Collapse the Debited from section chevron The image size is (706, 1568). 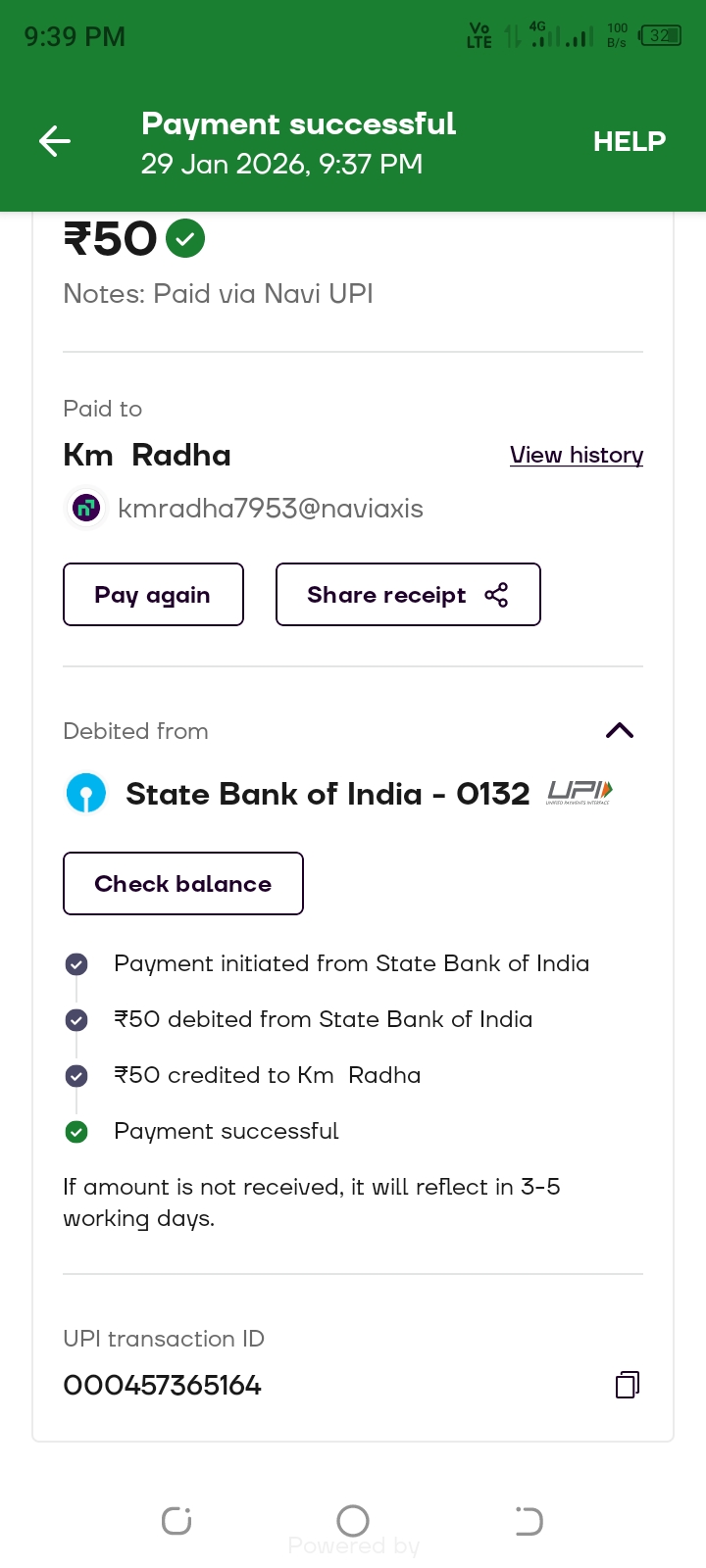pyautogui.click(x=620, y=731)
